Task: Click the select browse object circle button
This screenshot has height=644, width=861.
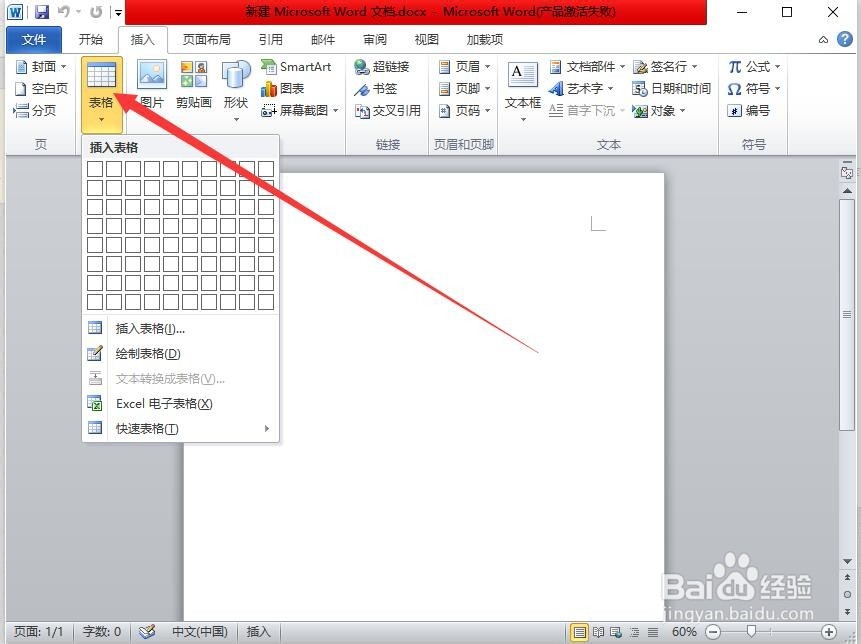Action: (x=847, y=595)
